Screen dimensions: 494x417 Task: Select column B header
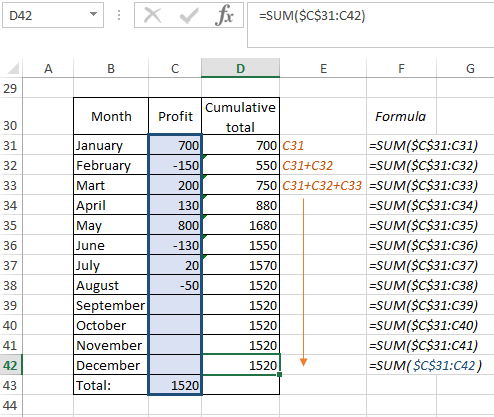pyautogui.click(x=111, y=68)
